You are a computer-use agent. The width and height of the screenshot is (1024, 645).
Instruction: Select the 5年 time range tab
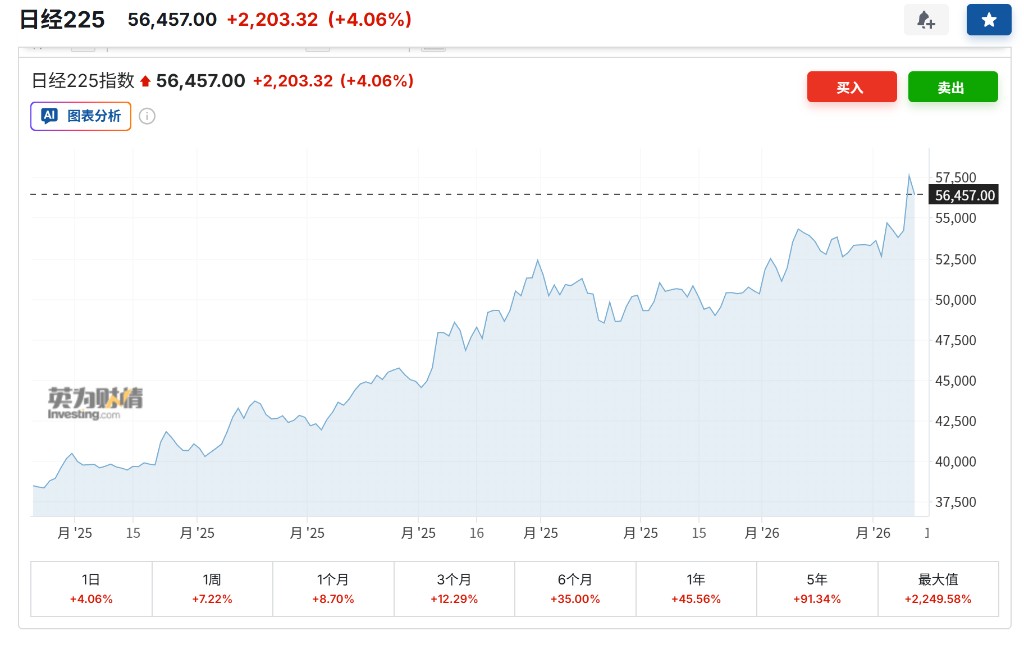tap(817, 588)
